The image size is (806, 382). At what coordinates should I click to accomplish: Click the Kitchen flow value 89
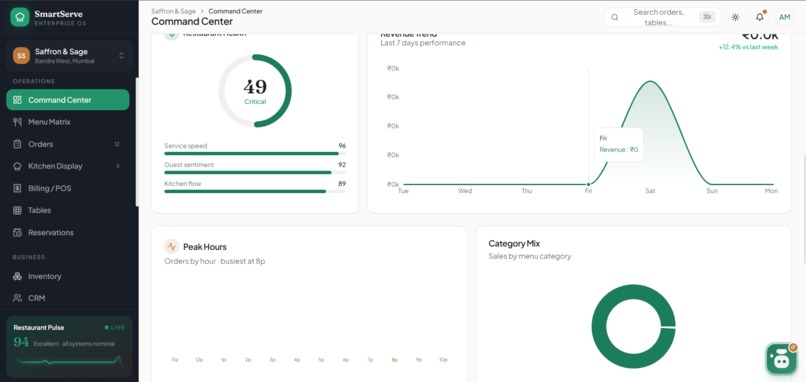(342, 184)
